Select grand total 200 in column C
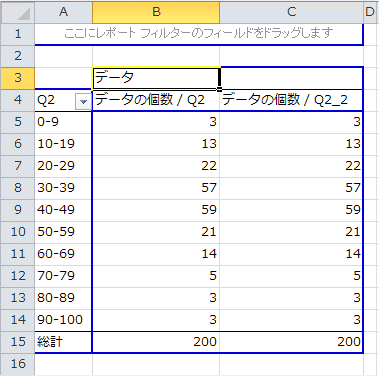379x376 pixels. click(x=291, y=342)
